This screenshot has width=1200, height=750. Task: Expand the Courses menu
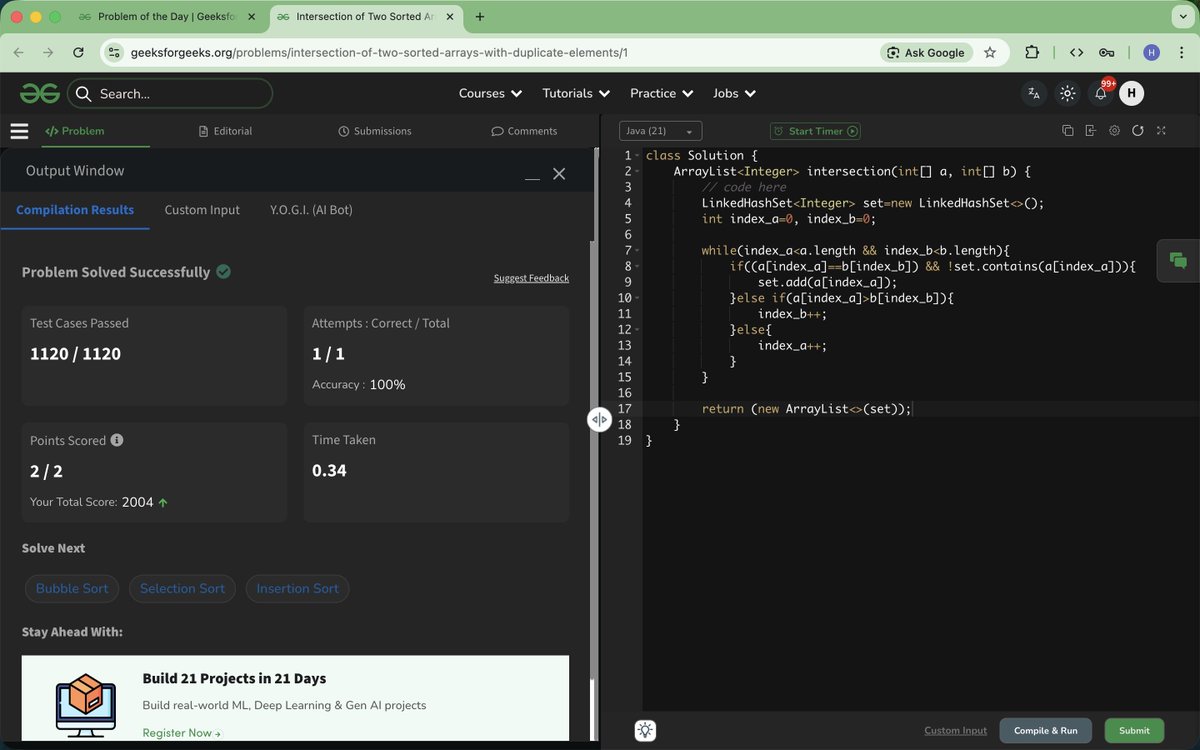490,93
